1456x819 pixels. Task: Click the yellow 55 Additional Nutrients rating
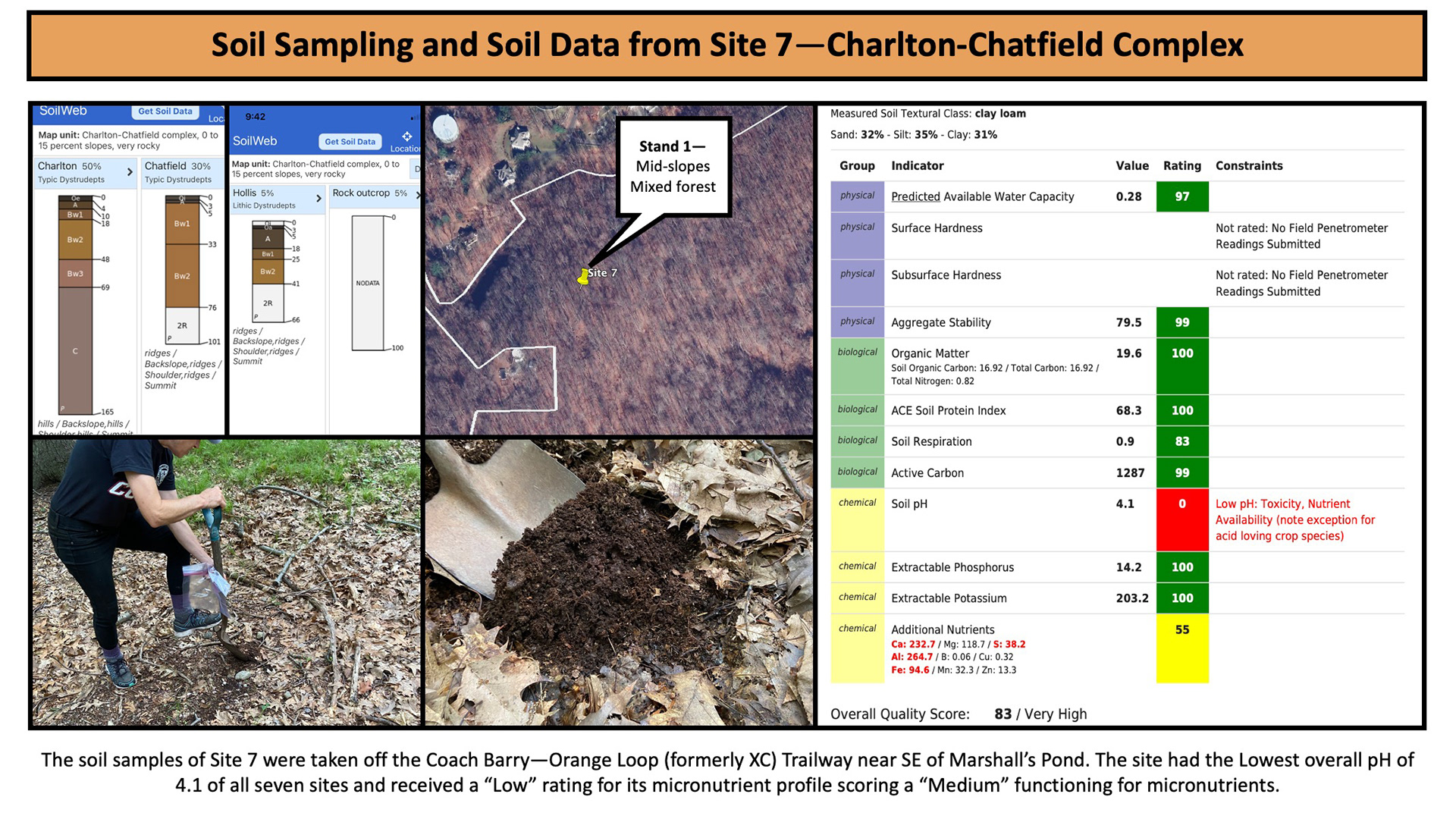[x=1181, y=649]
